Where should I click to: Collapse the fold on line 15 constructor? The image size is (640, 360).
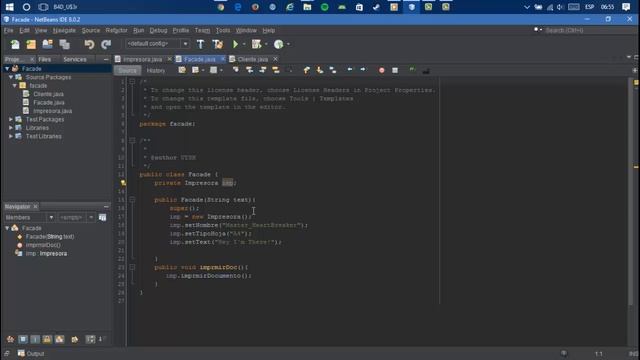coord(132,200)
